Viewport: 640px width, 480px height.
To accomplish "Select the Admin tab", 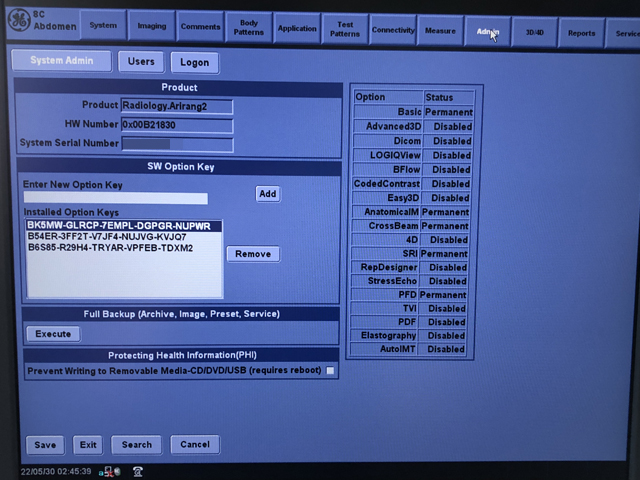I will (x=487, y=31).
